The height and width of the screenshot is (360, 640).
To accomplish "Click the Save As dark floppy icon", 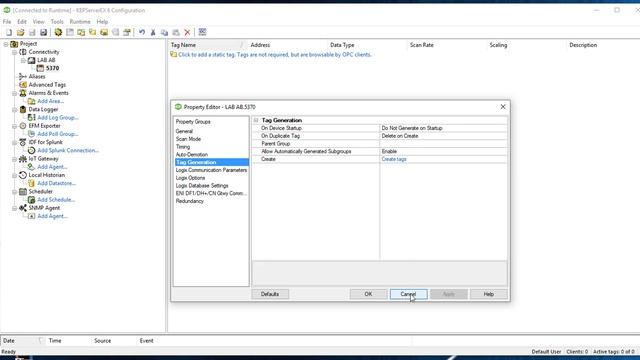I will pyautogui.click(x=43, y=32).
